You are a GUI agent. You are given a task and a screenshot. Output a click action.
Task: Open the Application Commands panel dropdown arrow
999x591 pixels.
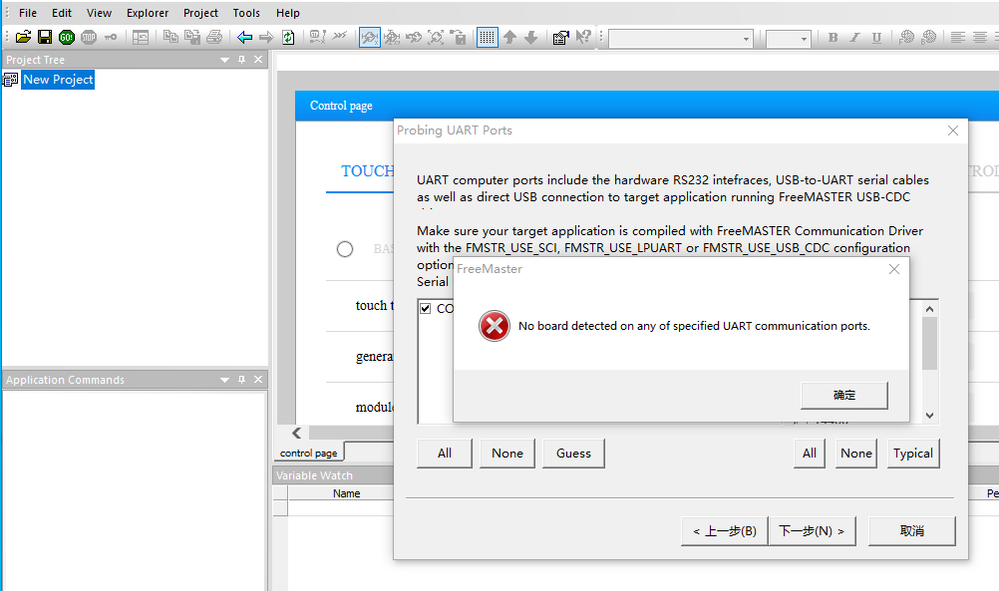tap(224, 380)
